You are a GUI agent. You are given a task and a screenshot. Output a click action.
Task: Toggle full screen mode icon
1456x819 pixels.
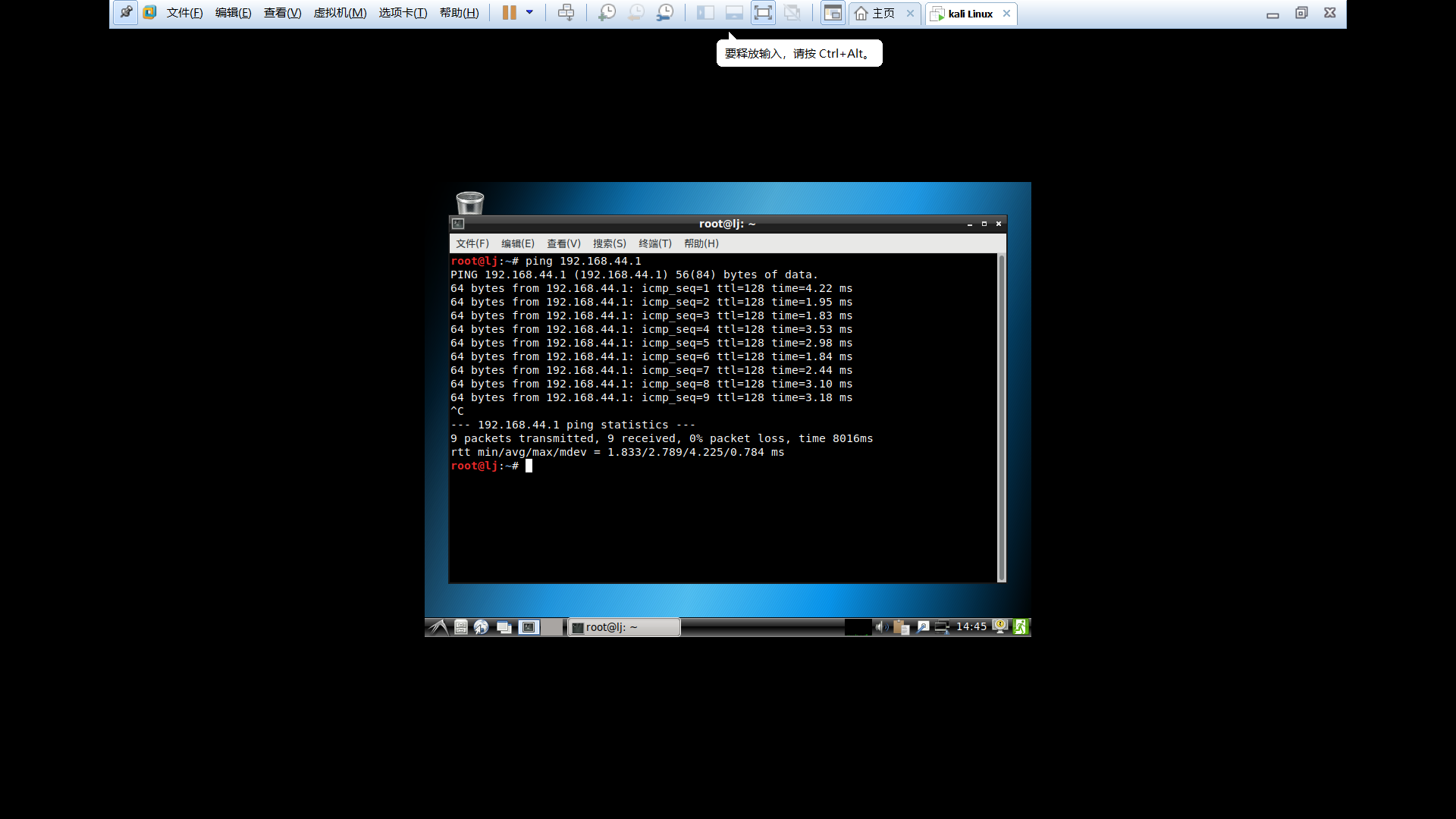[763, 12]
